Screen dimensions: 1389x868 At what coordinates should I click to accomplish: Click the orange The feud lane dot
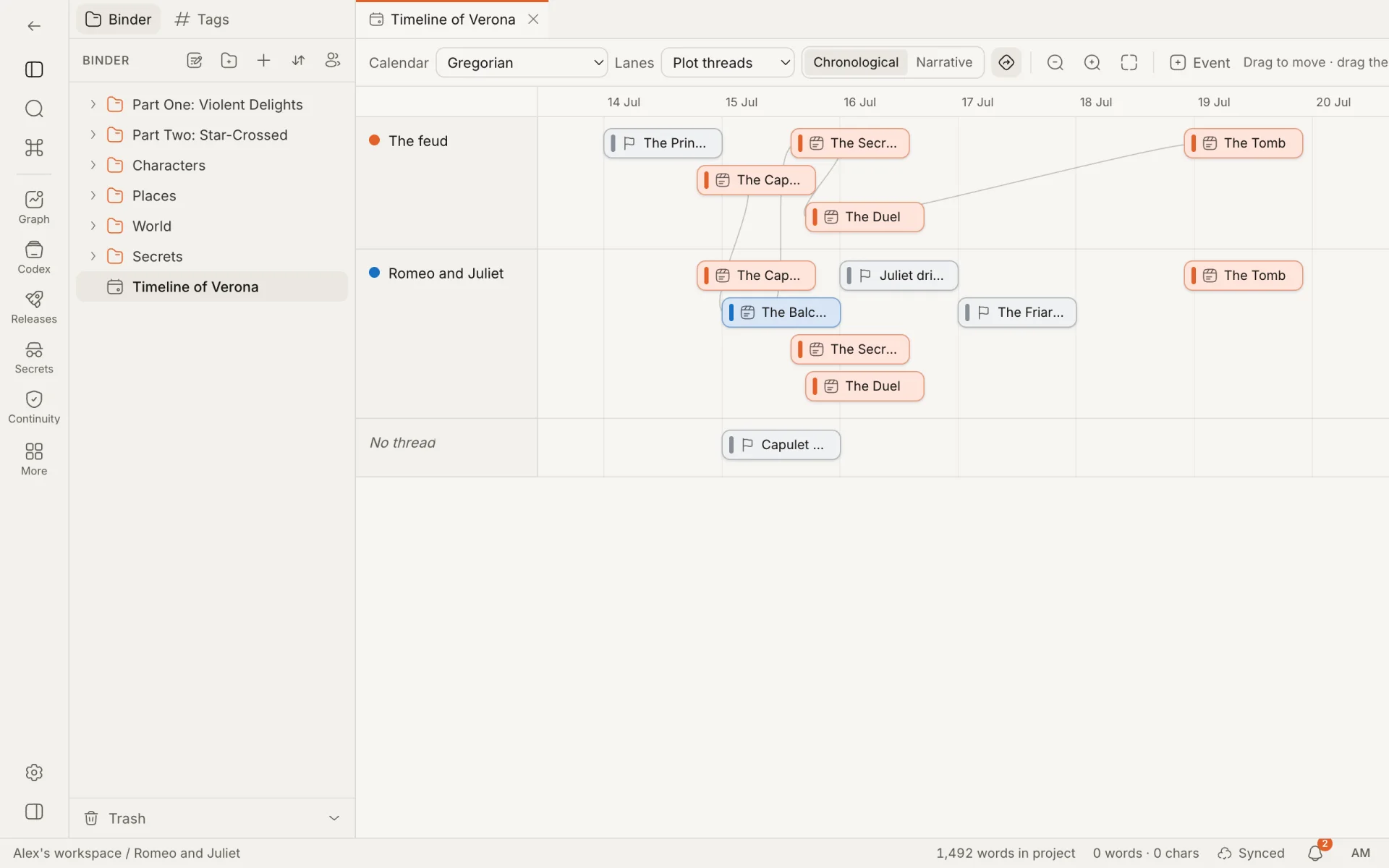pos(374,140)
